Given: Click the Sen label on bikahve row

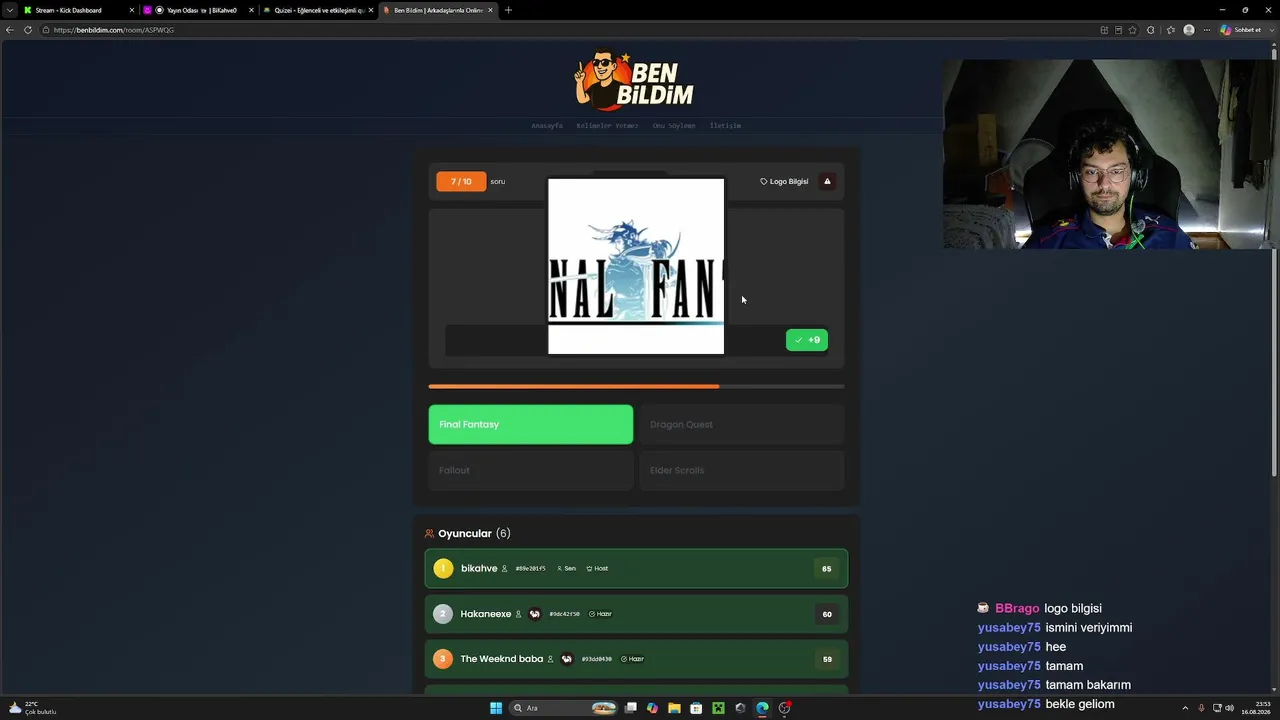Looking at the screenshot, I should (x=566, y=568).
